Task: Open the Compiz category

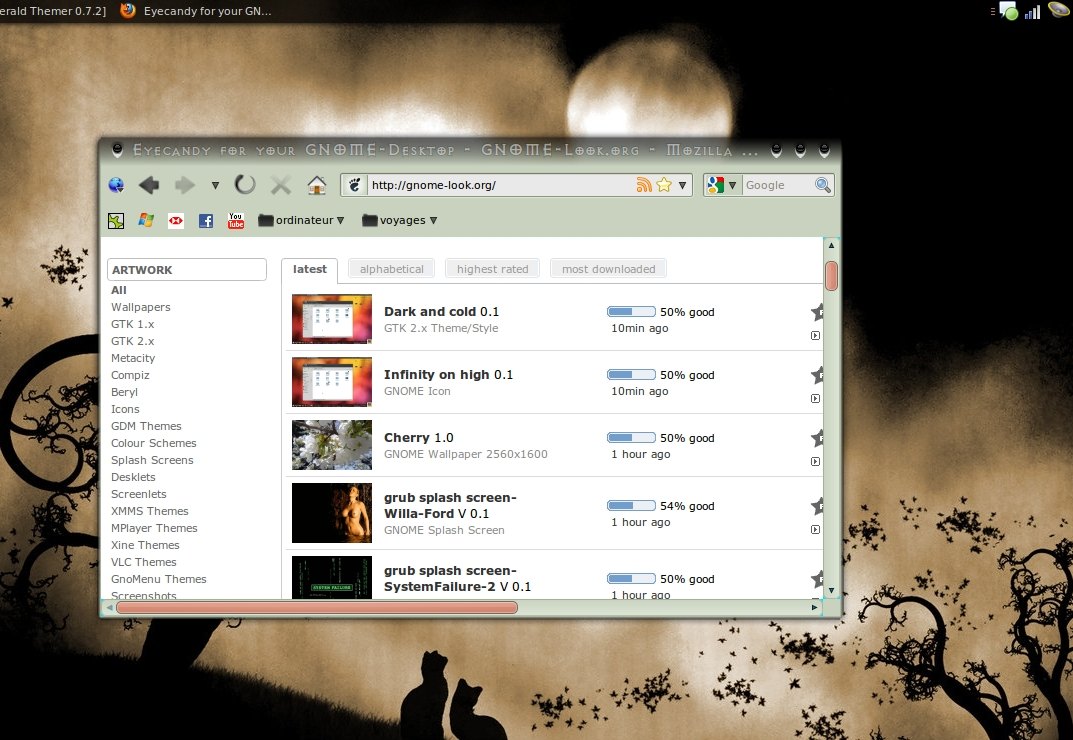Action: click(x=130, y=375)
